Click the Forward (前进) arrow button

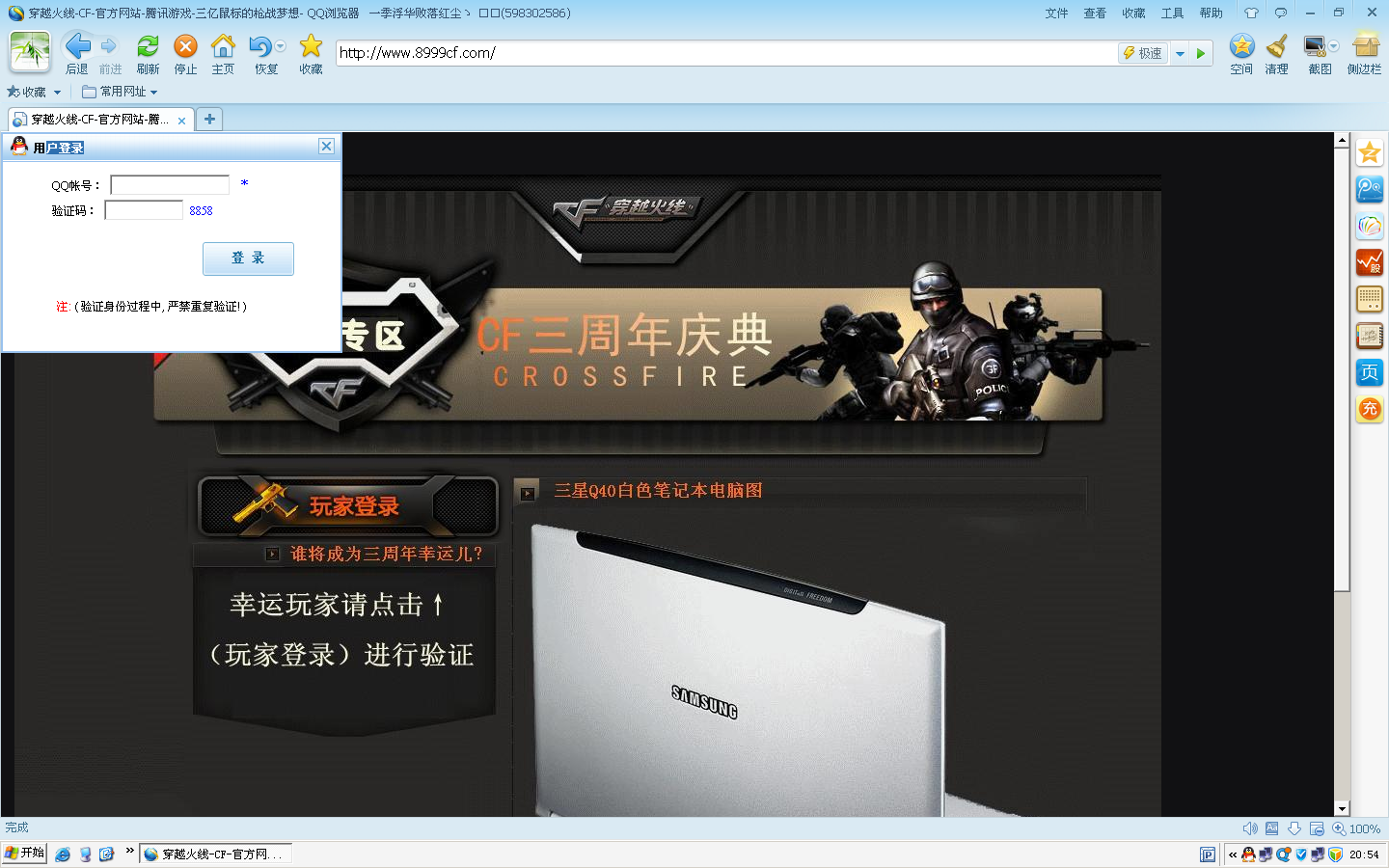(x=109, y=46)
